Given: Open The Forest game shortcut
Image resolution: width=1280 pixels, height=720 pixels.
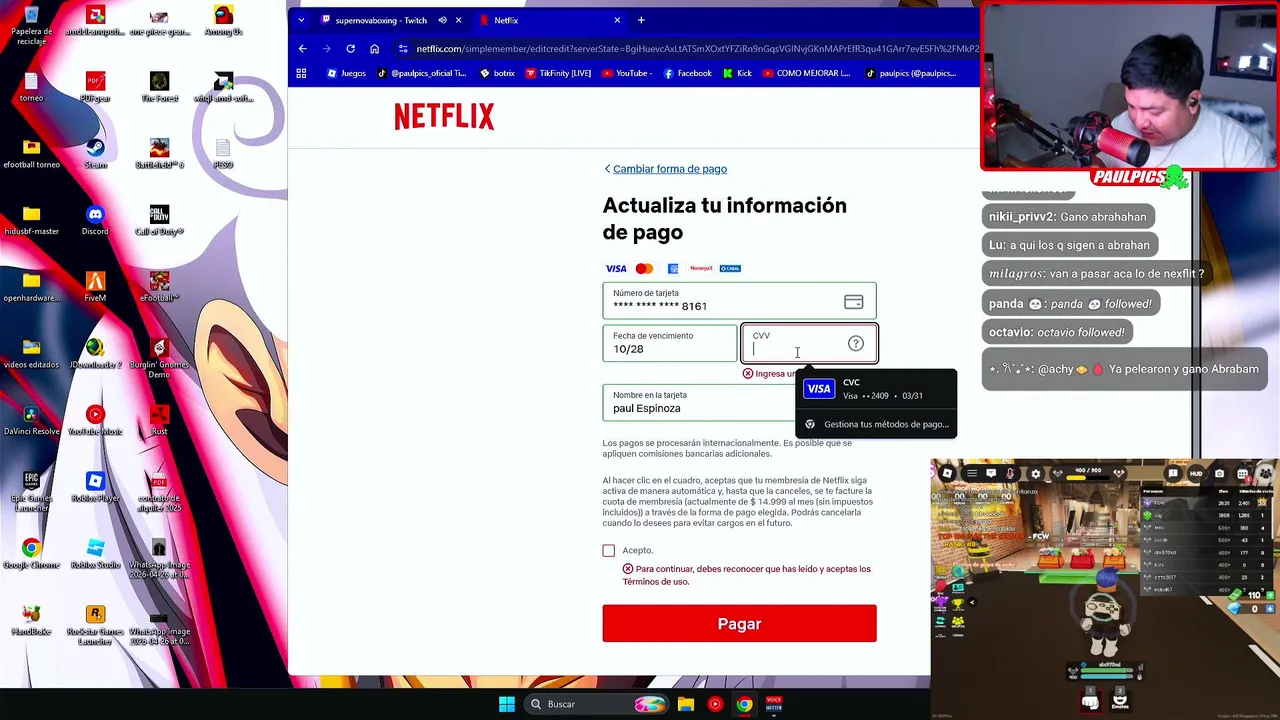Looking at the screenshot, I should point(159,87).
